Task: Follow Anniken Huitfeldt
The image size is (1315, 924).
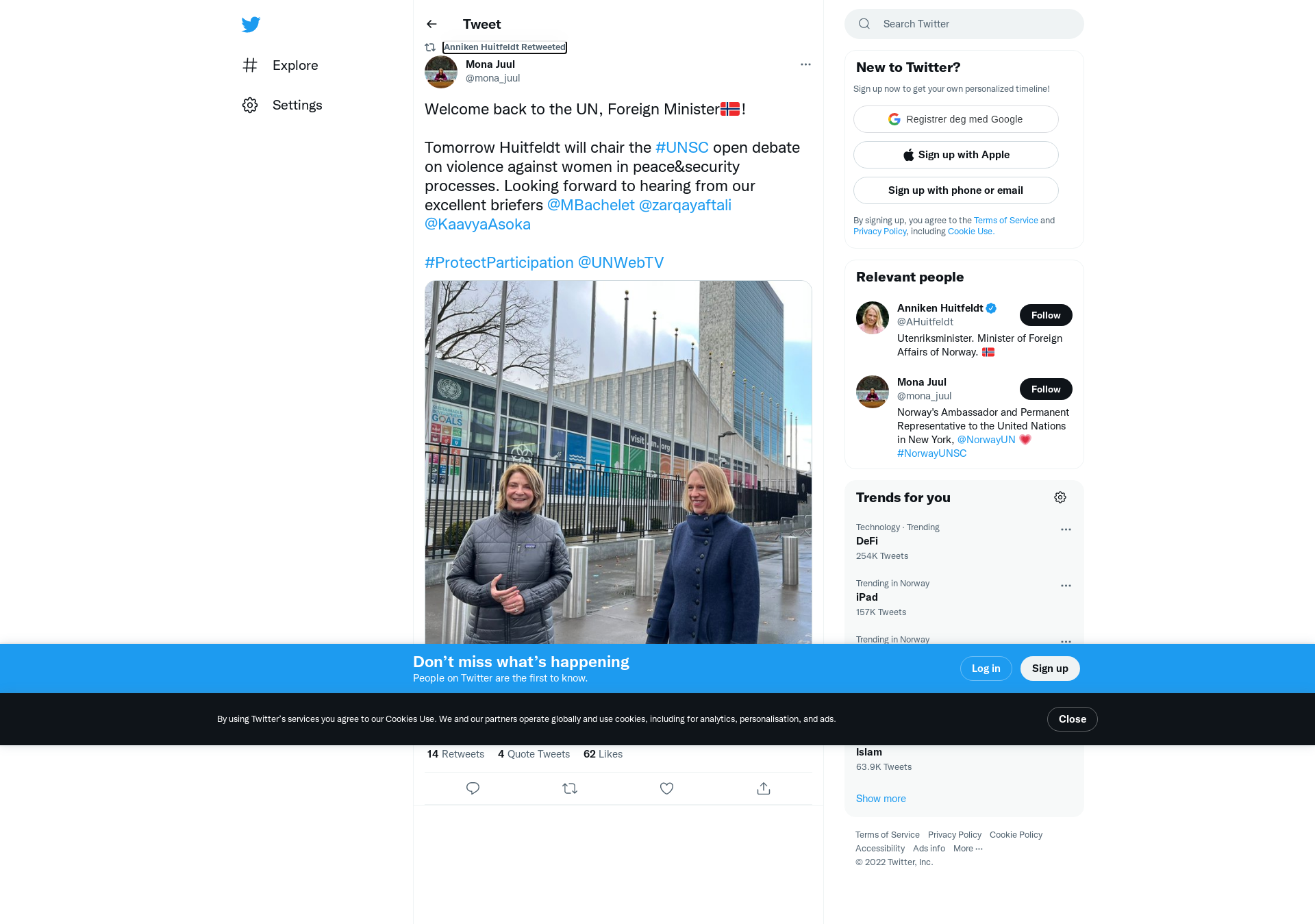Action: click(1046, 315)
